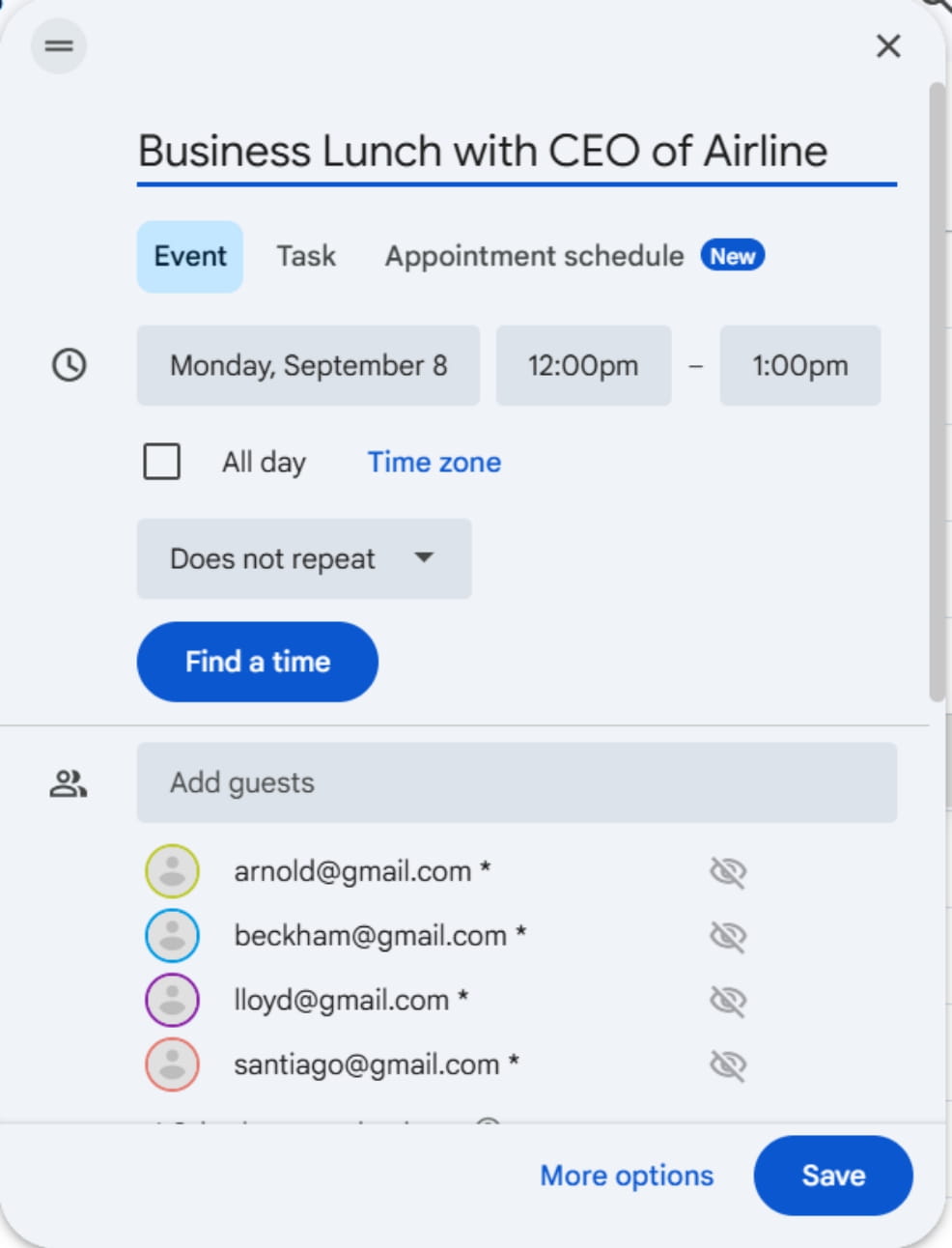
Task: Click the Add guests input field
Action: point(517,782)
